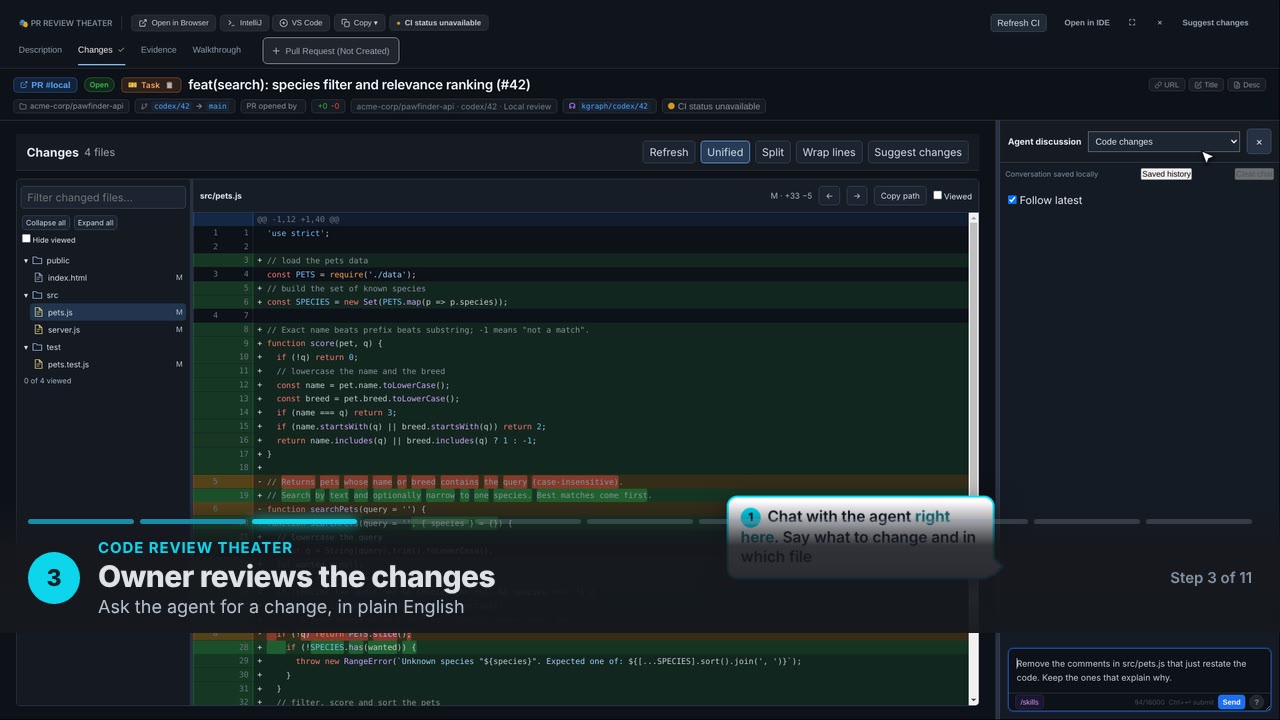Click Open in IDE
Image resolution: width=1280 pixels, height=720 pixels.
click(x=1086, y=22)
